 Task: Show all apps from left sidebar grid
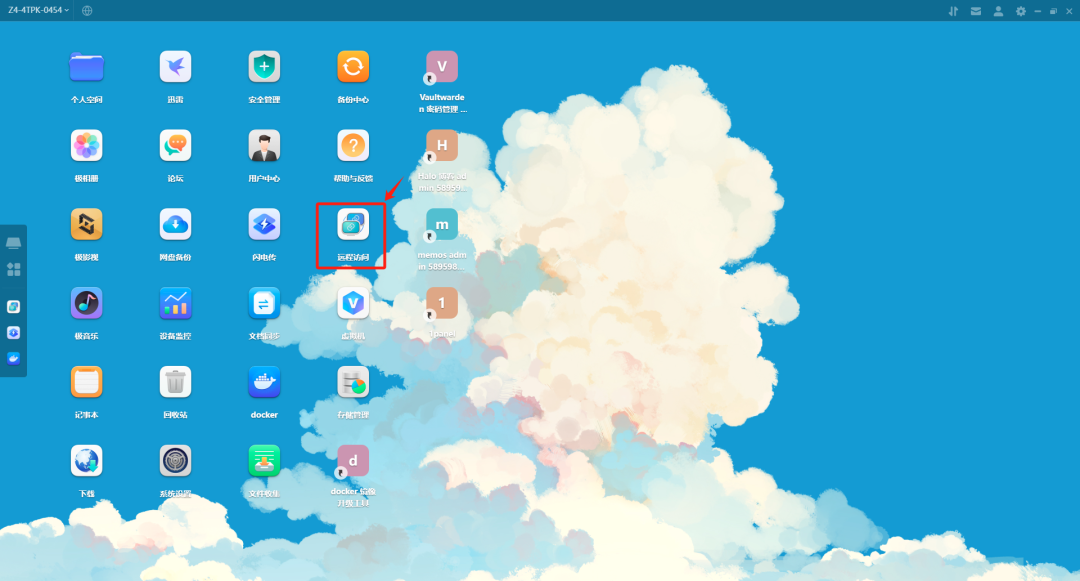[14, 268]
